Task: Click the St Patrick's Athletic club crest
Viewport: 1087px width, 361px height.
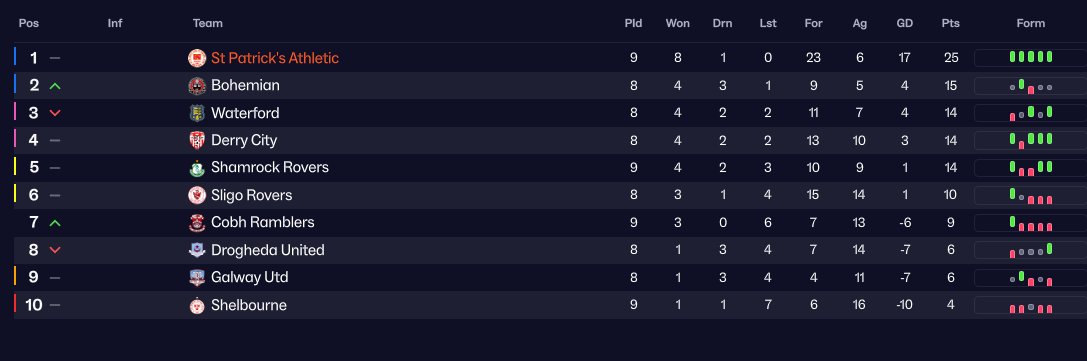Action: [x=198, y=58]
